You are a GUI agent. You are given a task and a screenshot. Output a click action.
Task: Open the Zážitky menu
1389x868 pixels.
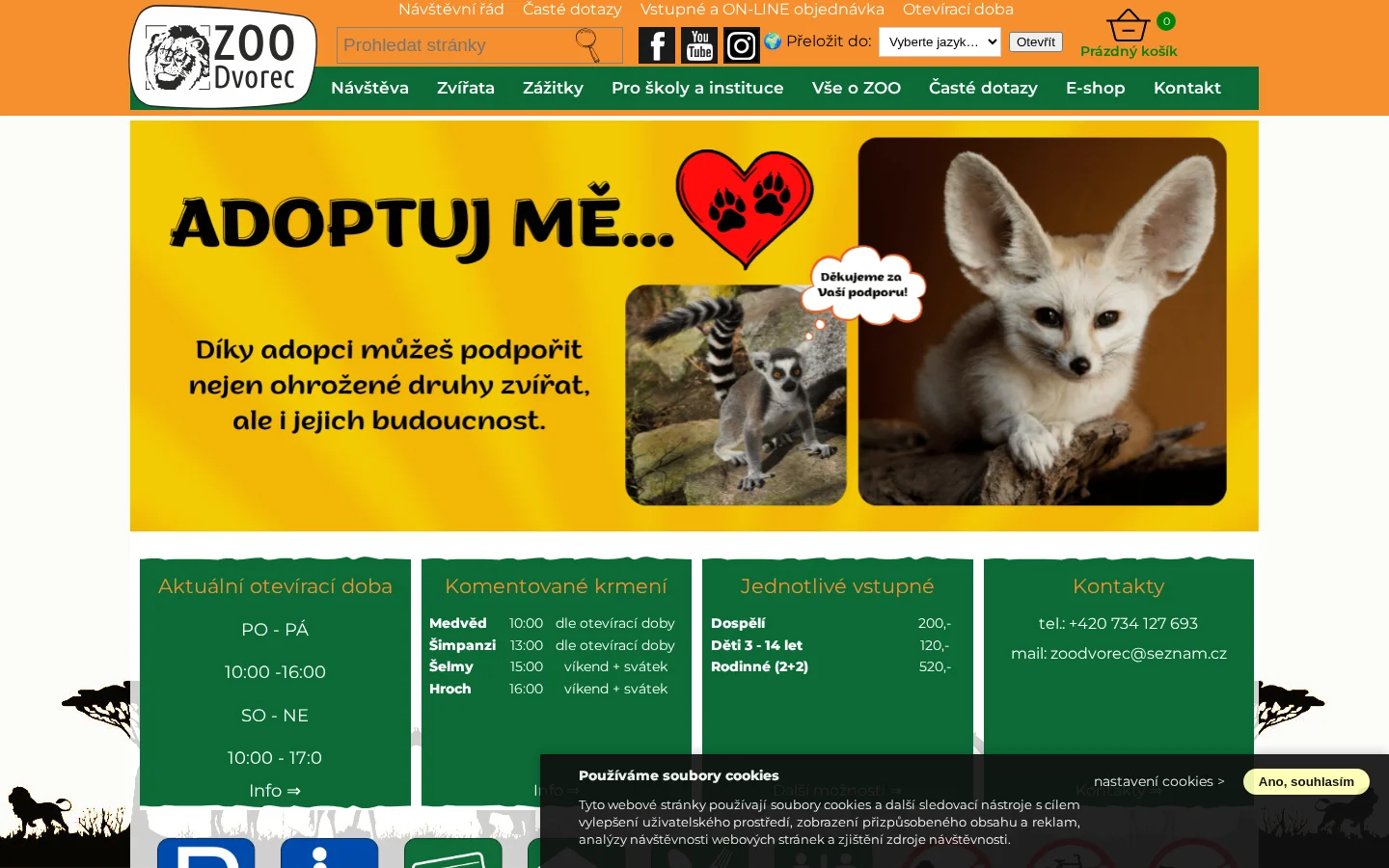pos(553,88)
